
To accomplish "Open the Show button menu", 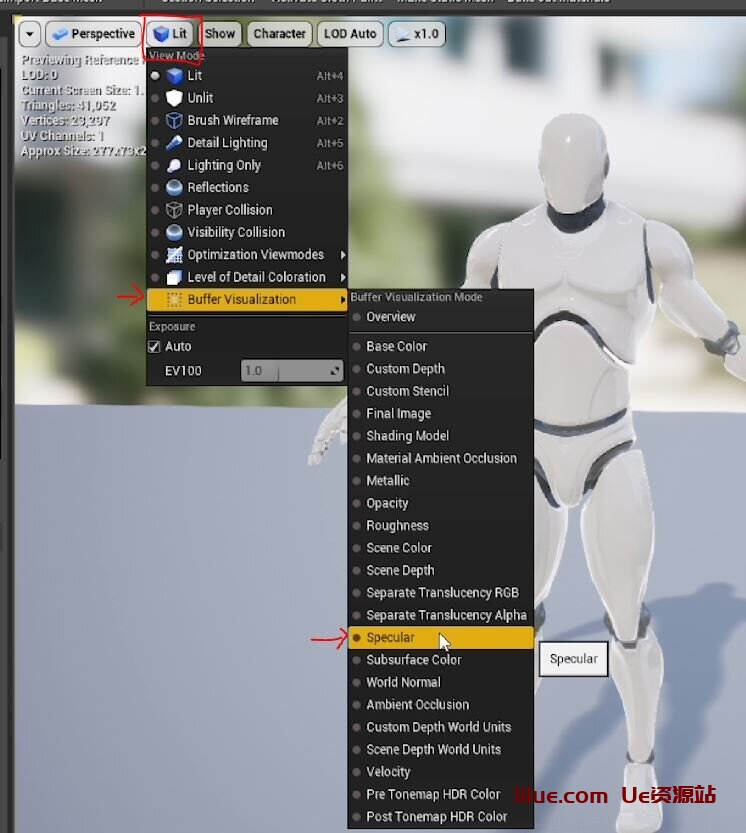I will (x=220, y=34).
